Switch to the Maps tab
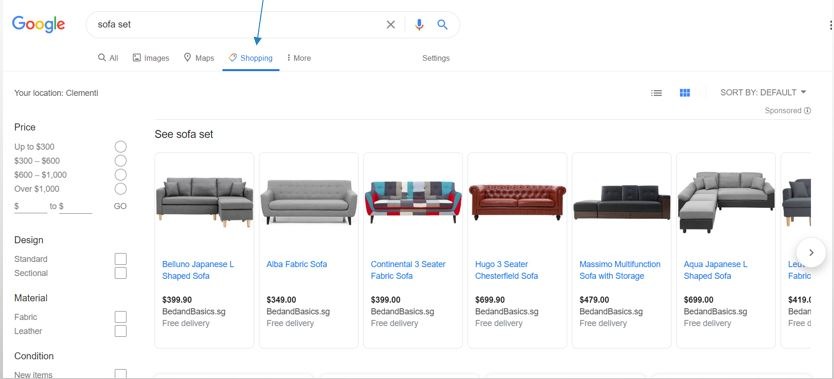Image resolution: width=834 pixels, height=379 pixels. point(198,58)
